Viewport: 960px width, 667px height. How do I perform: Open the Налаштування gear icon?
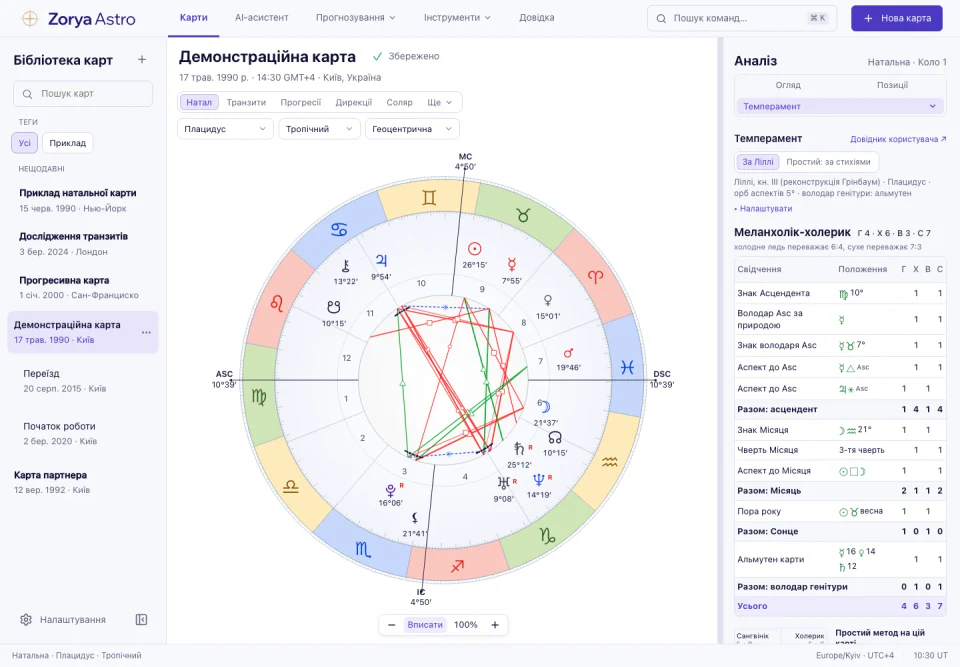26,620
